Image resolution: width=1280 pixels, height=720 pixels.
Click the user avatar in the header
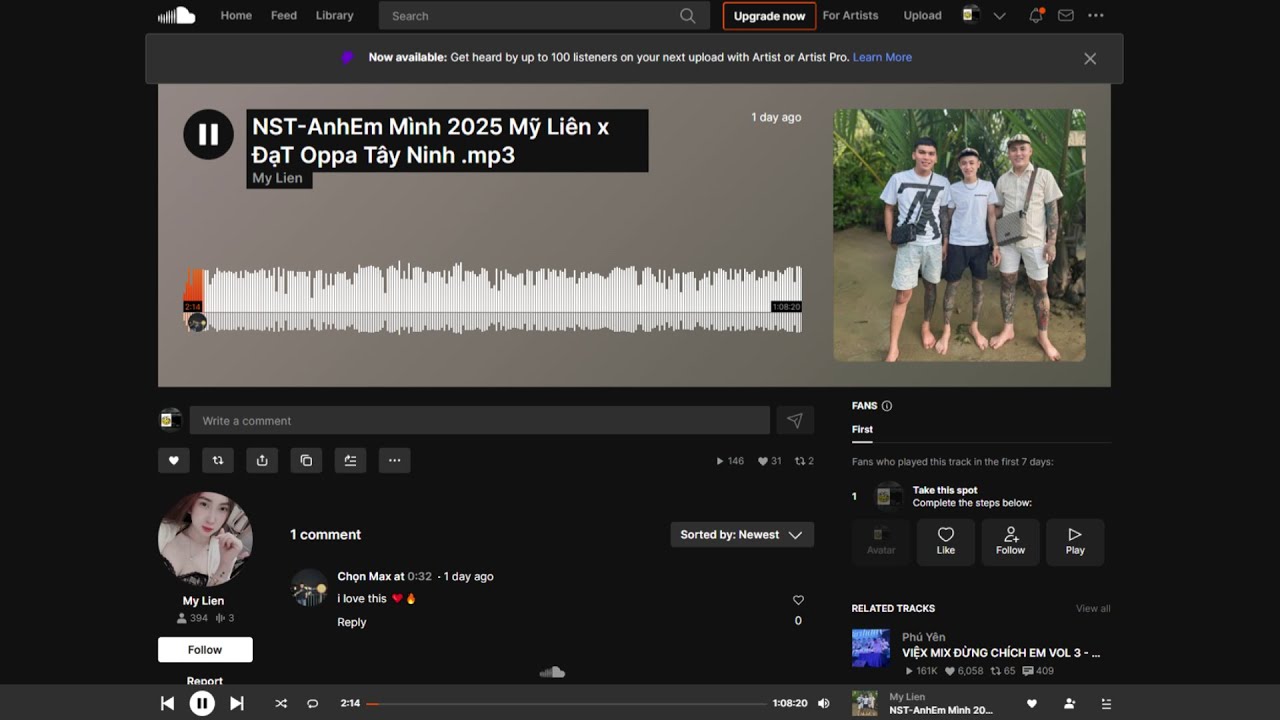pos(970,15)
